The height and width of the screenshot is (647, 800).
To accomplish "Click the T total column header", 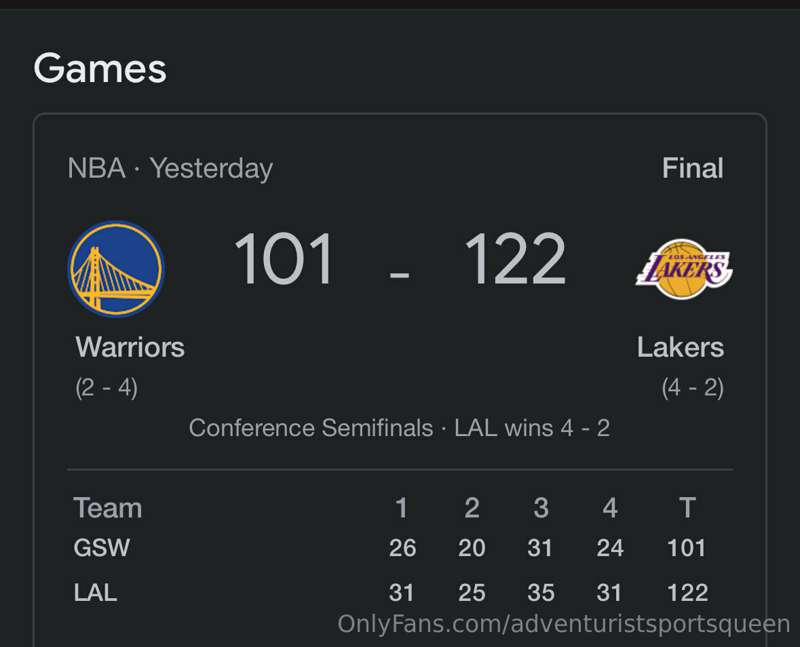I will pos(687,508).
